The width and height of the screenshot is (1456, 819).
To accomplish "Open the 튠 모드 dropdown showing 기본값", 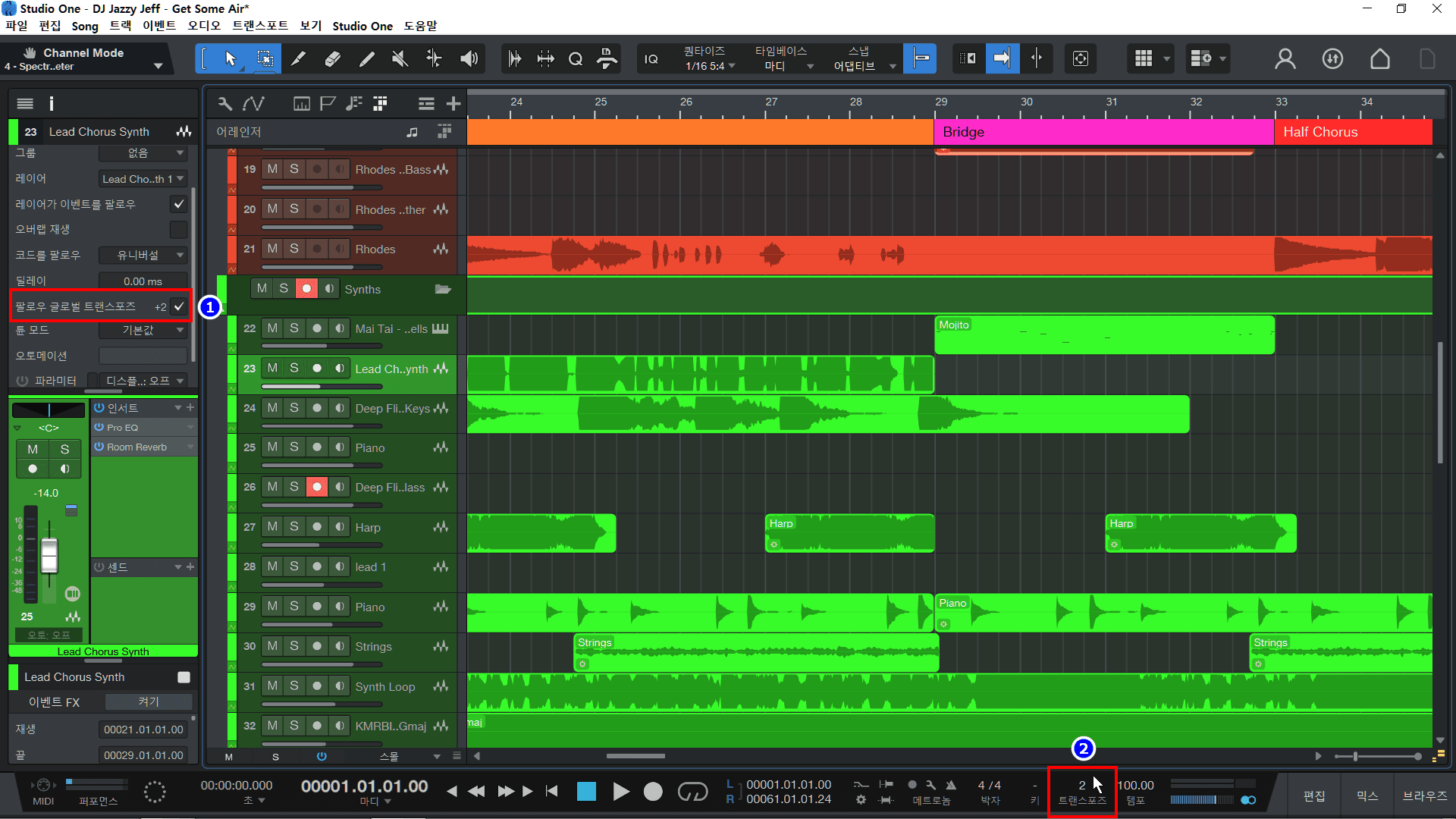I will [x=143, y=330].
